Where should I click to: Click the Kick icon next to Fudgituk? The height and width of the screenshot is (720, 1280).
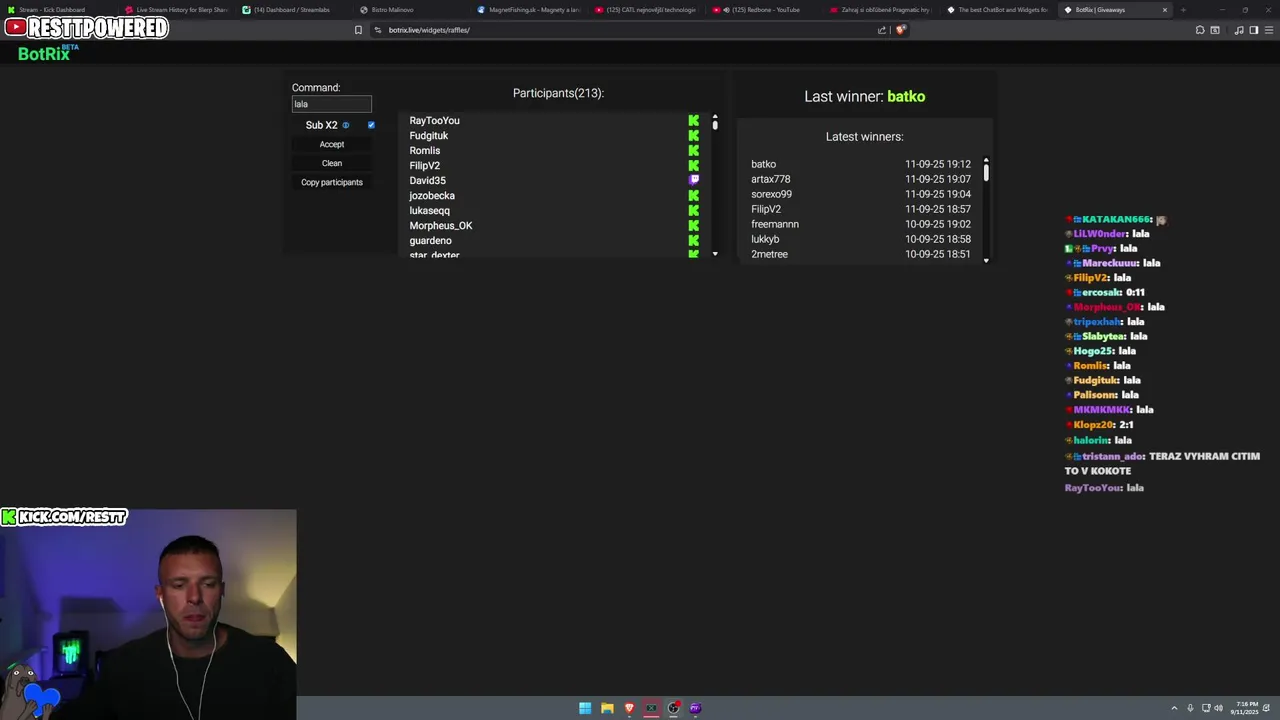[x=694, y=136]
